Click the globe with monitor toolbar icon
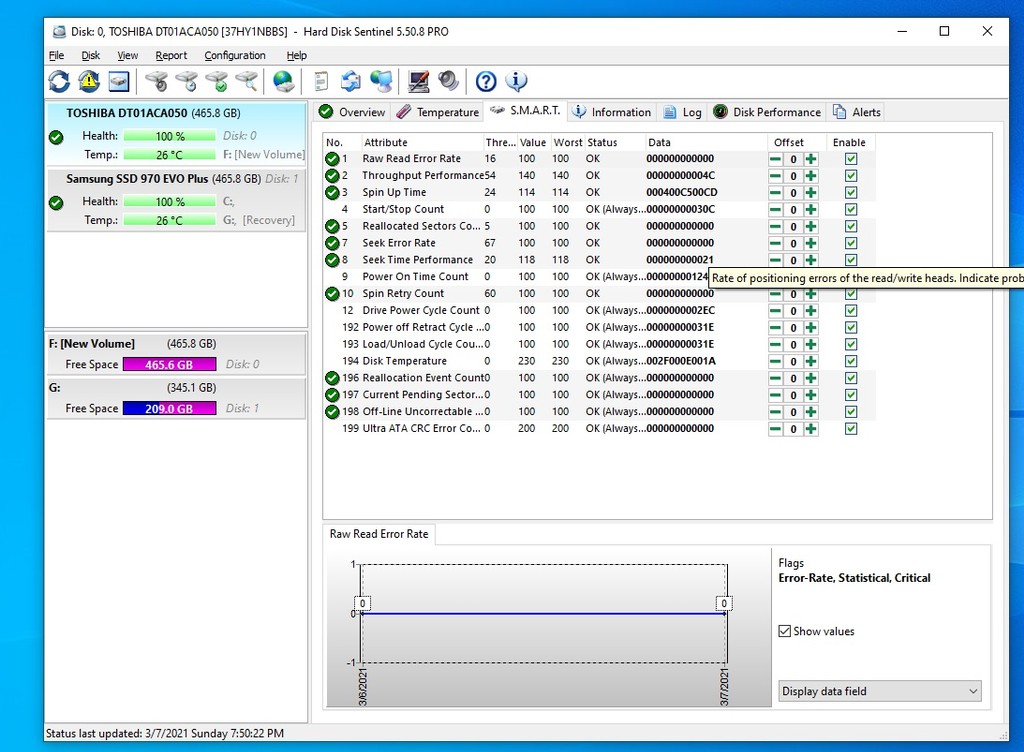The width and height of the screenshot is (1024, 752). click(381, 82)
